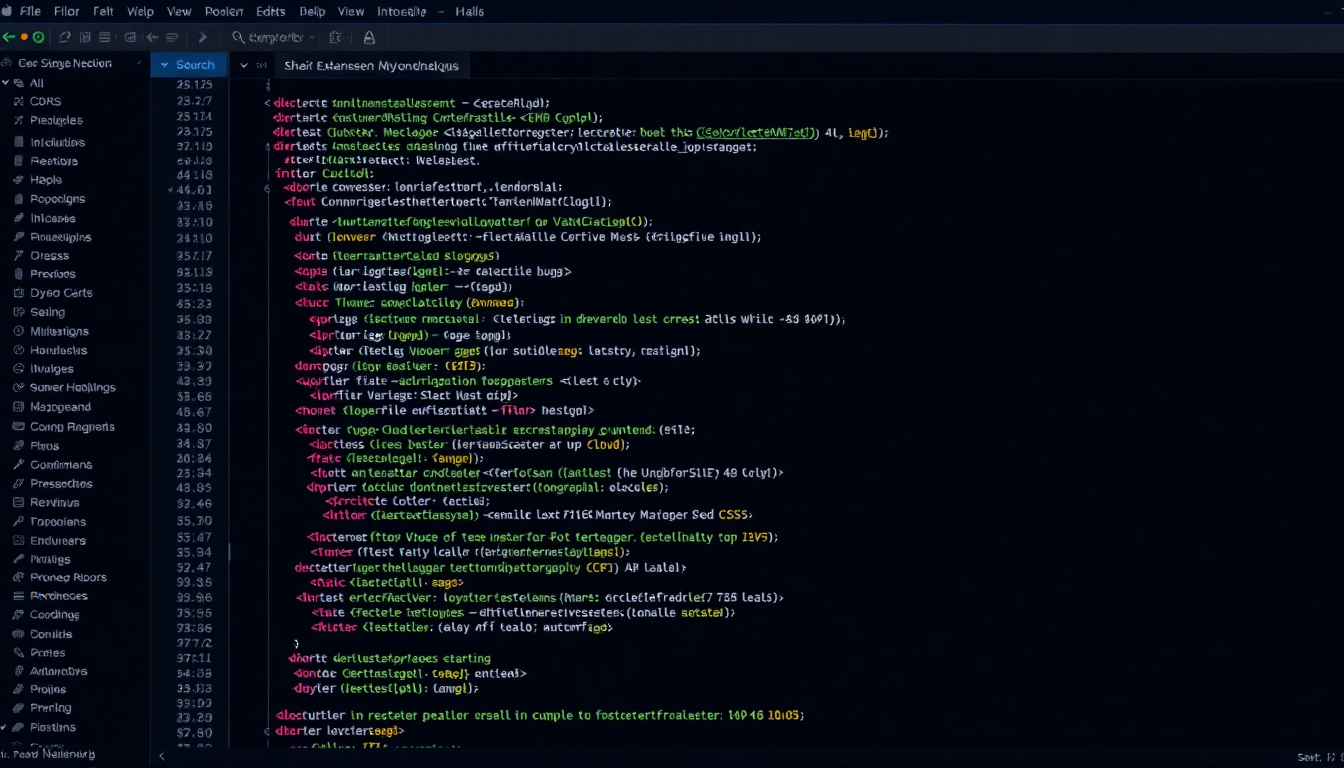This screenshot has width=1344, height=768.
Task: Open the Halls menu
Action: pyautogui.click(x=468, y=11)
